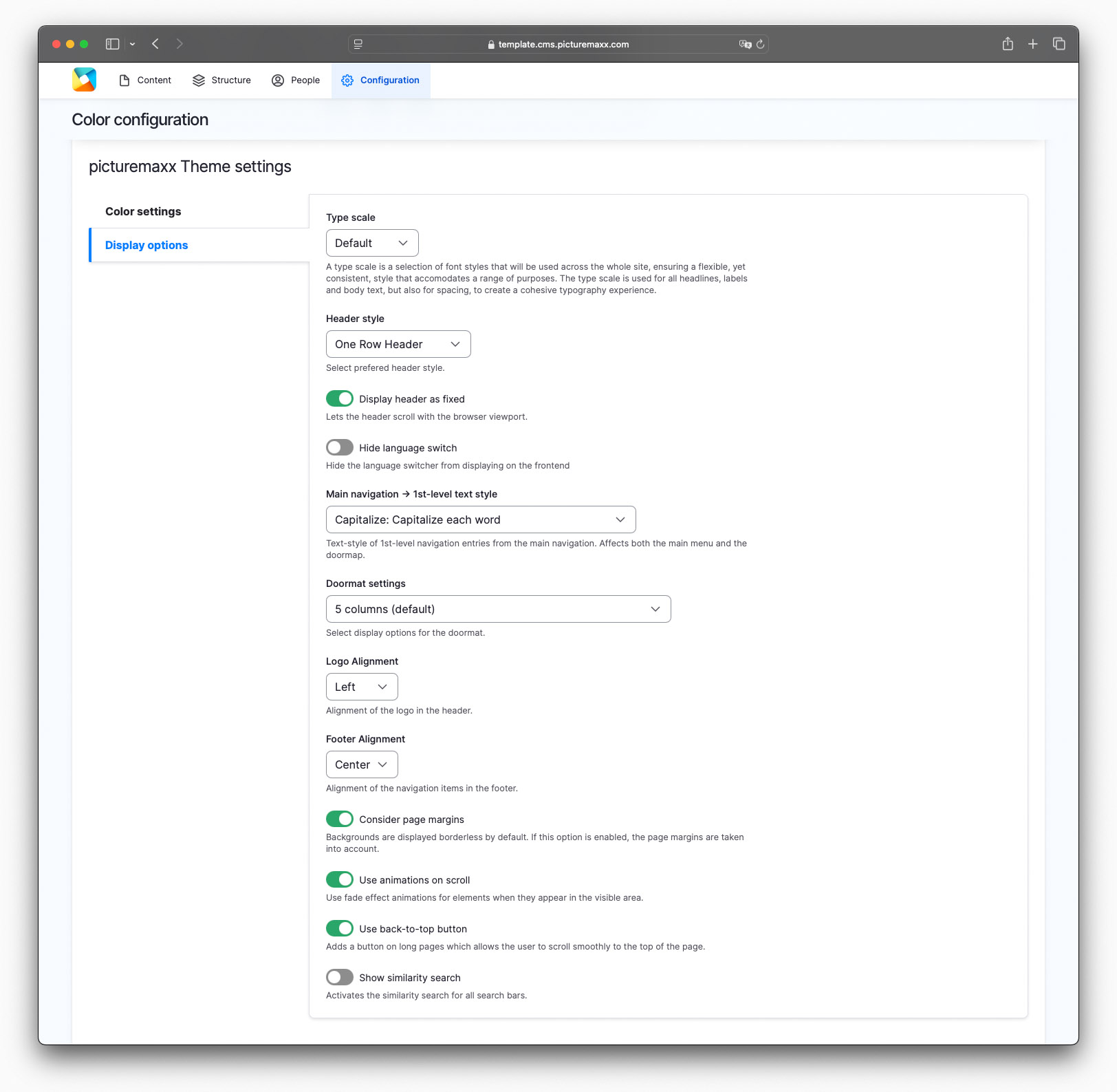Open the Header style dropdown

398,344
